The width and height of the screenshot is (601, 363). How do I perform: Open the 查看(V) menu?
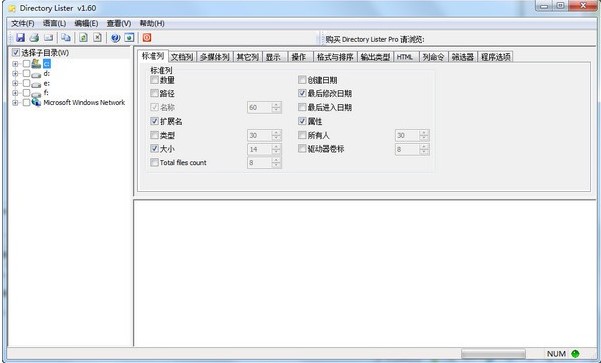[x=119, y=23]
